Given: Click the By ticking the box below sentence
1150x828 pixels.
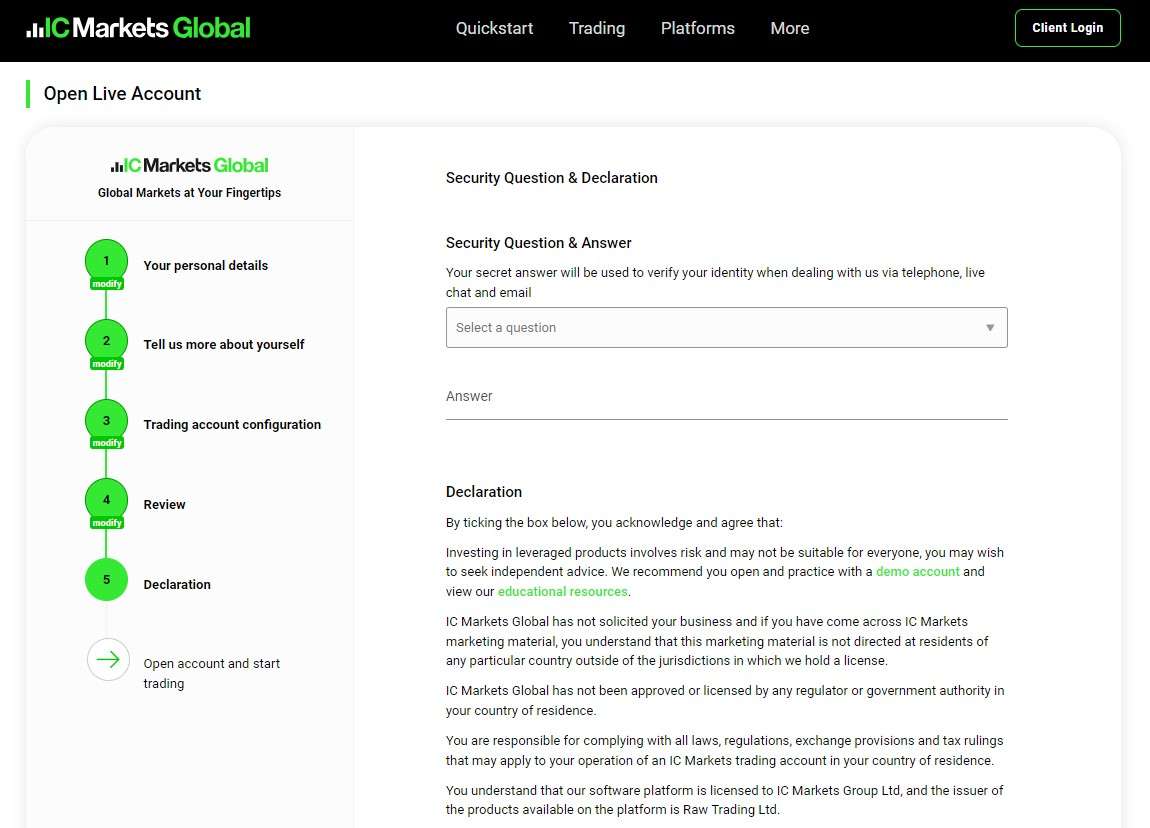Looking at the screenshot, I should pos(614,523).
